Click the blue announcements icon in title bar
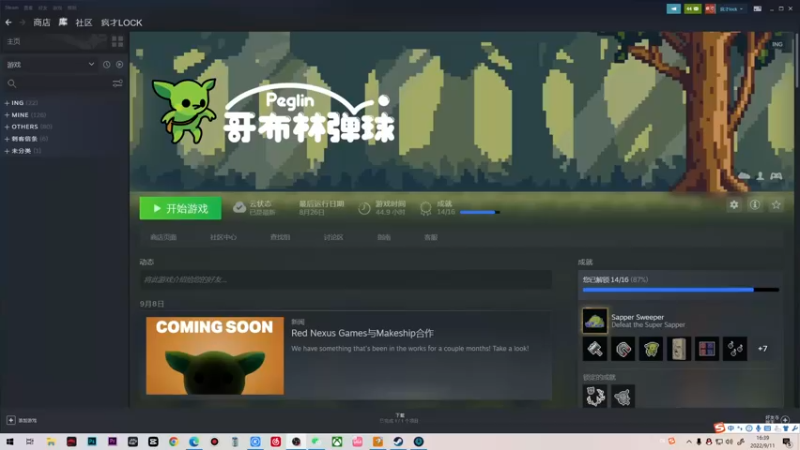This screenshot has height=450, width=800. (673, 9)
